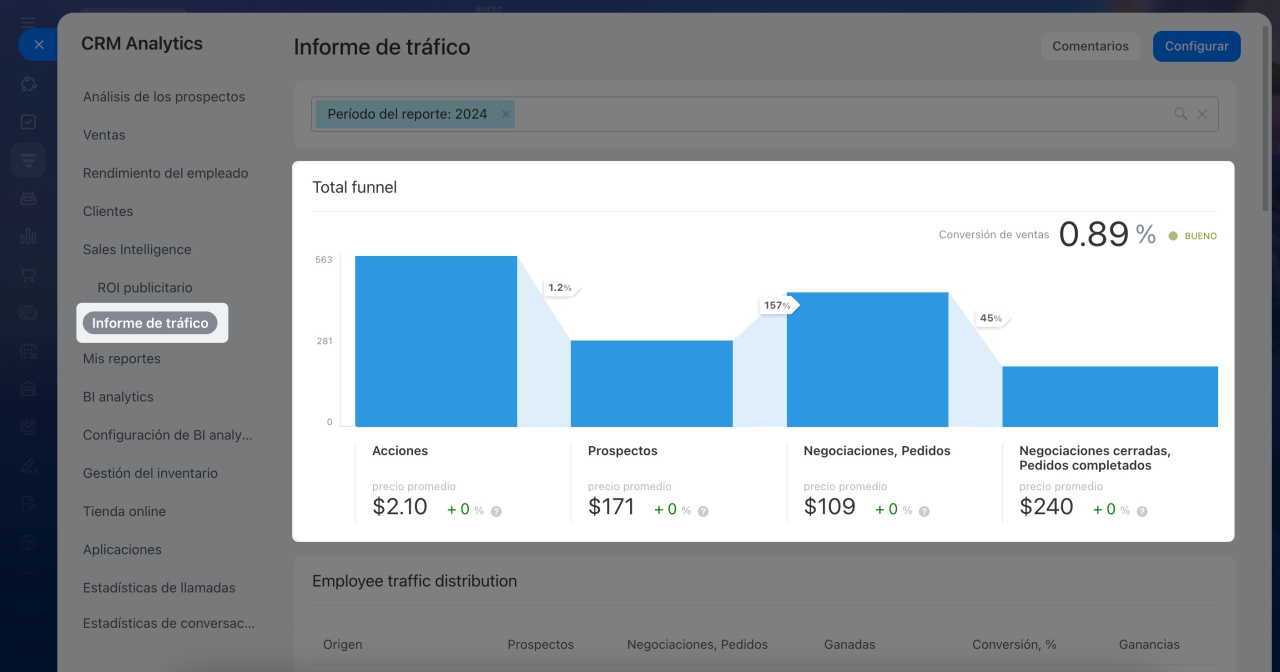1280x672 pixels.
Task: Open the target goal icon in the left rail
Action: tap(28, 426)
